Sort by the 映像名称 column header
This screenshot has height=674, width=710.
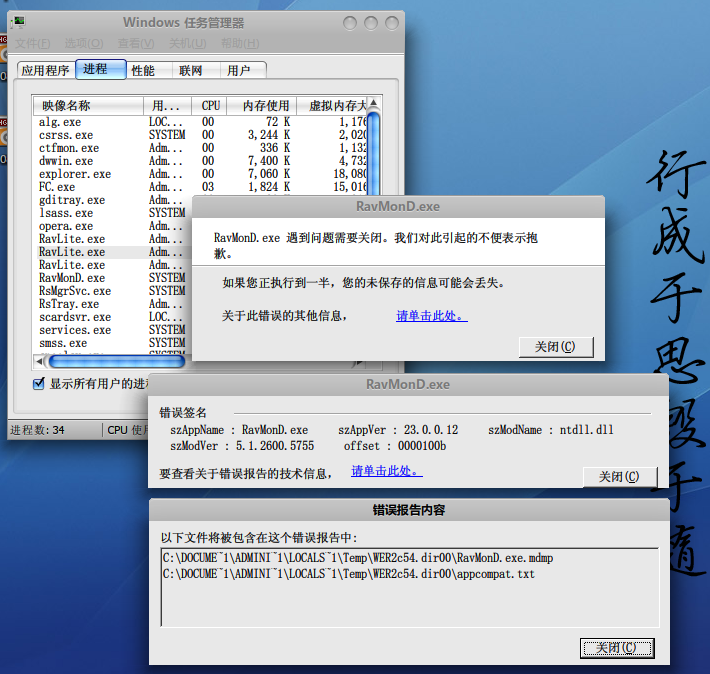coord(88,106)
